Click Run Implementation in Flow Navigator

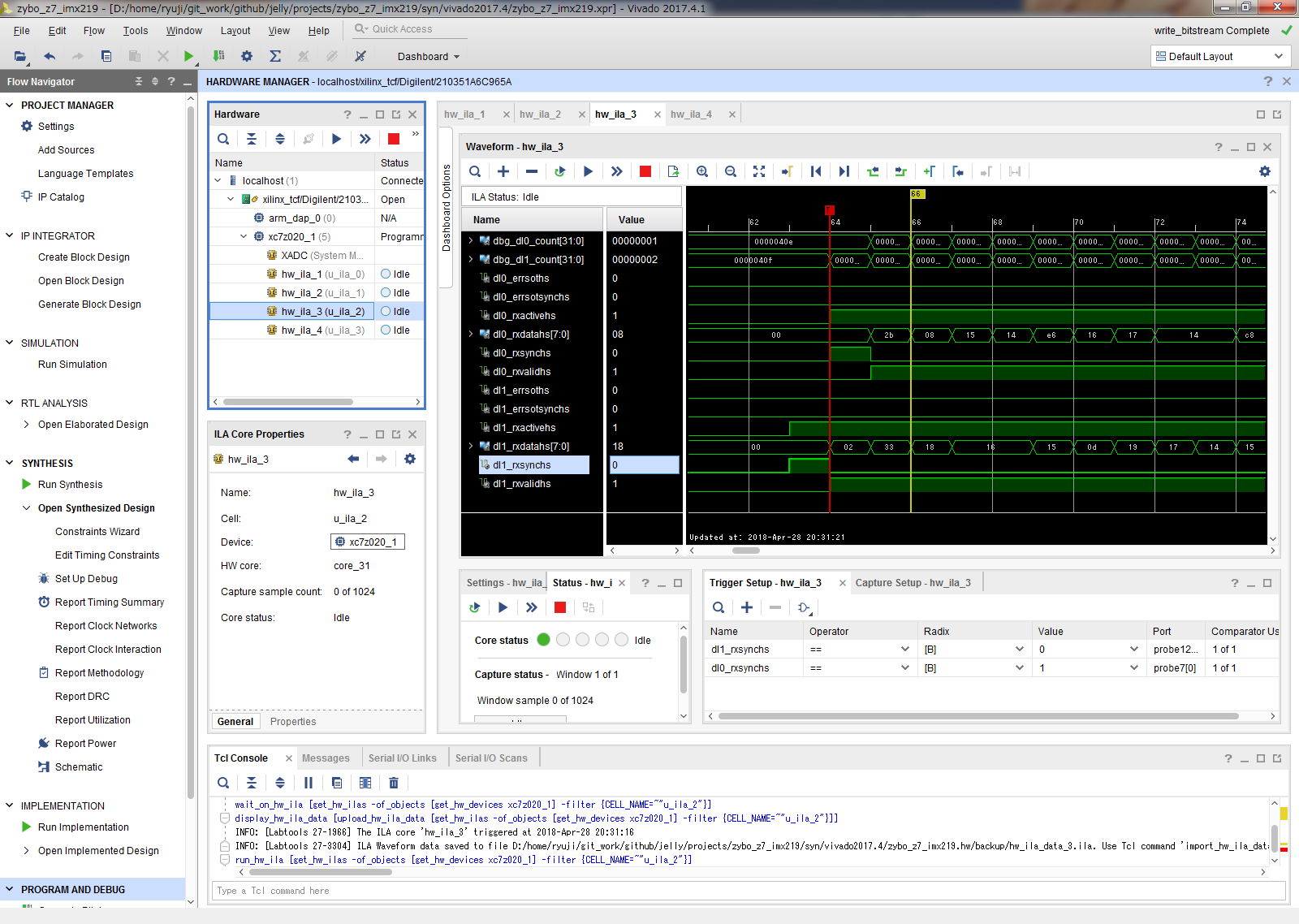[84, 827]
